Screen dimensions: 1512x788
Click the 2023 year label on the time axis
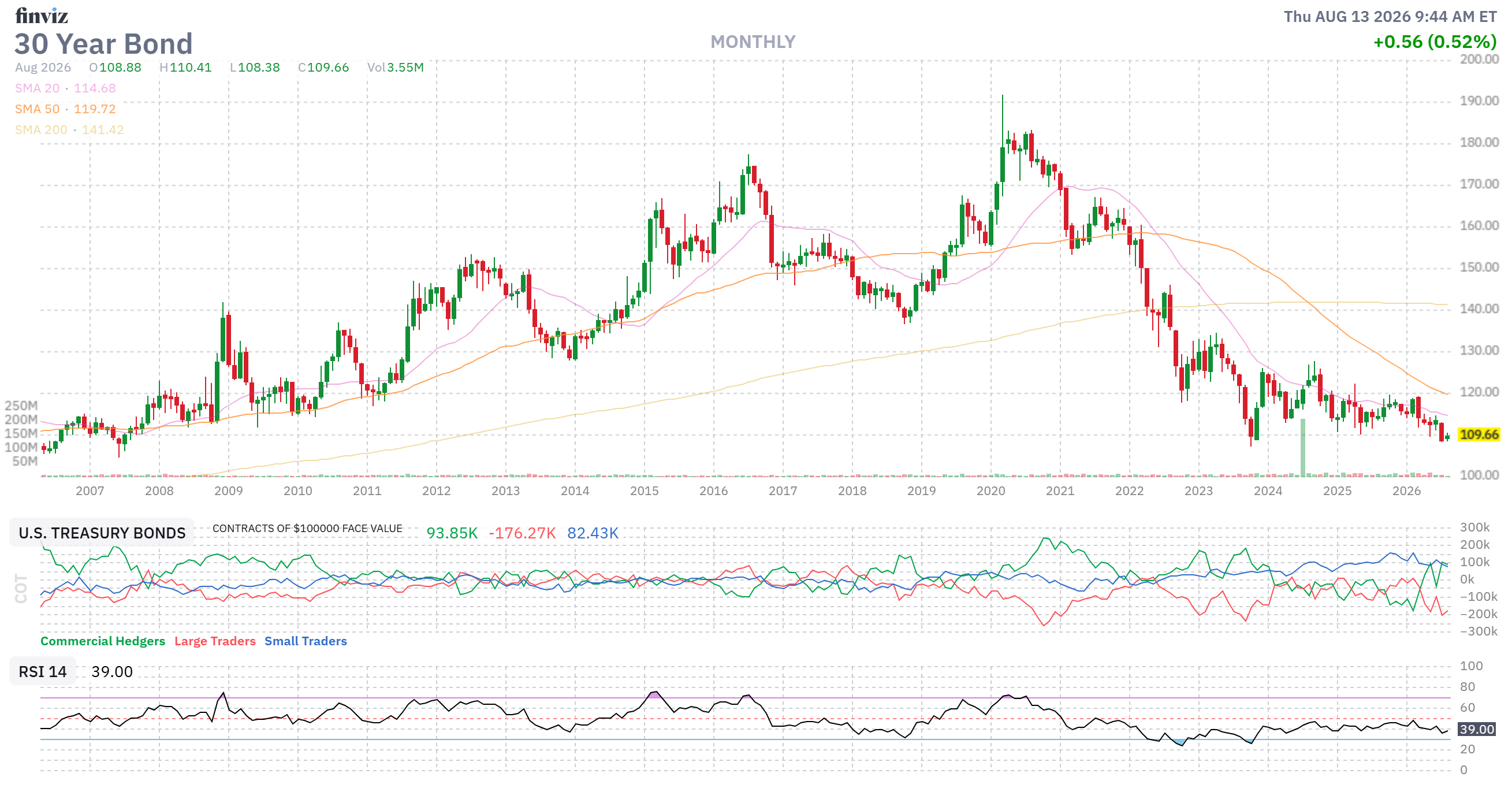coord(1198,491)
